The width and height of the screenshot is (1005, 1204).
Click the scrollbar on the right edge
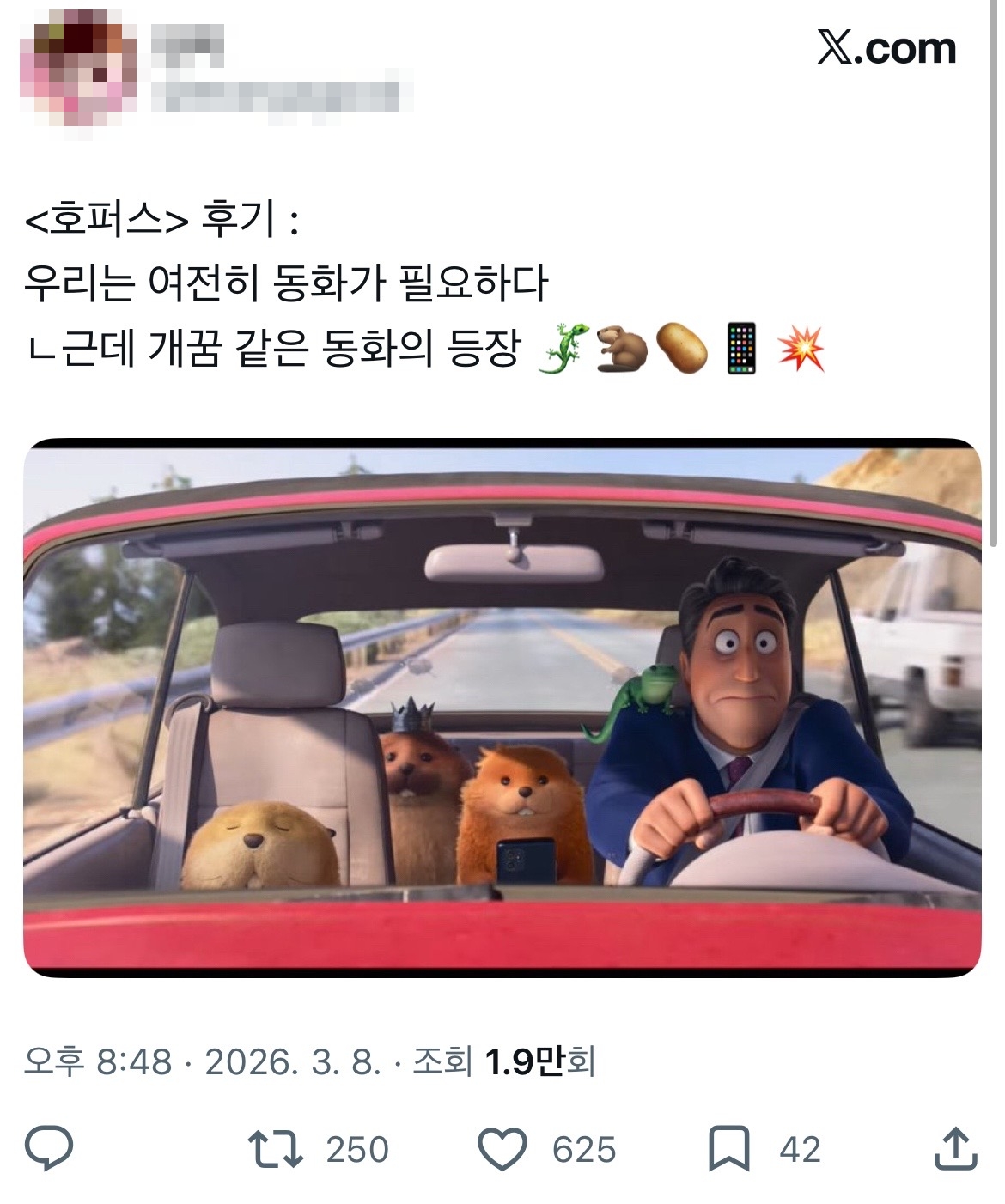(994, 275)
